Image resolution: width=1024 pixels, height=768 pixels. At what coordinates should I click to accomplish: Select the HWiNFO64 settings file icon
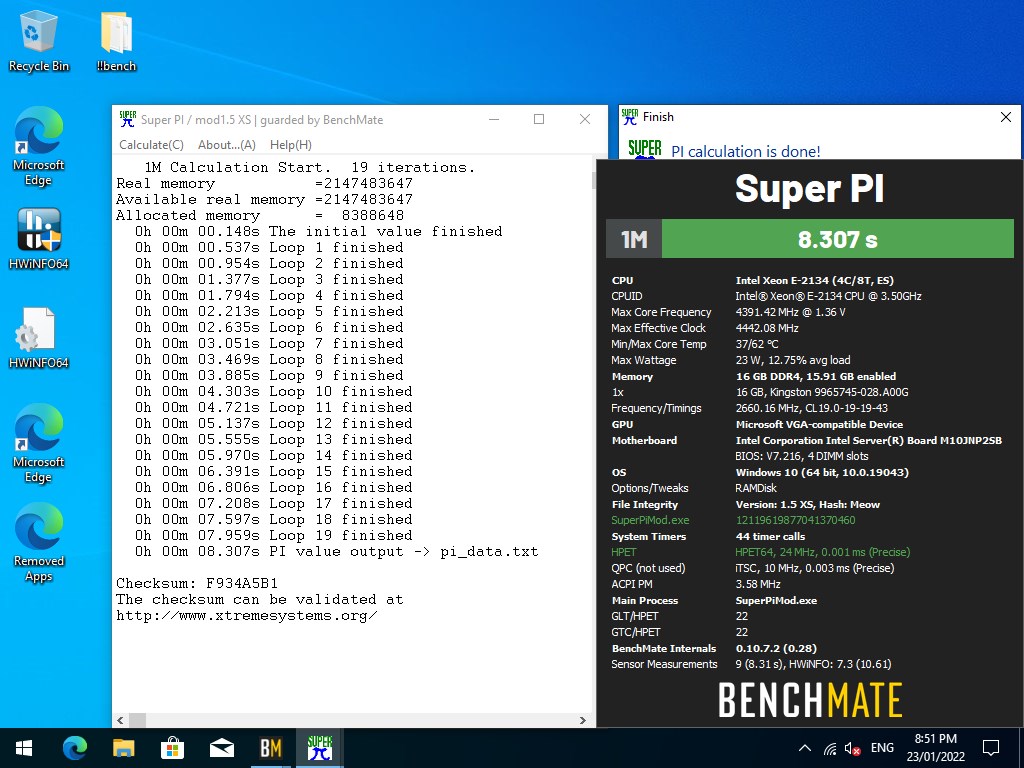tap(39, 338)
